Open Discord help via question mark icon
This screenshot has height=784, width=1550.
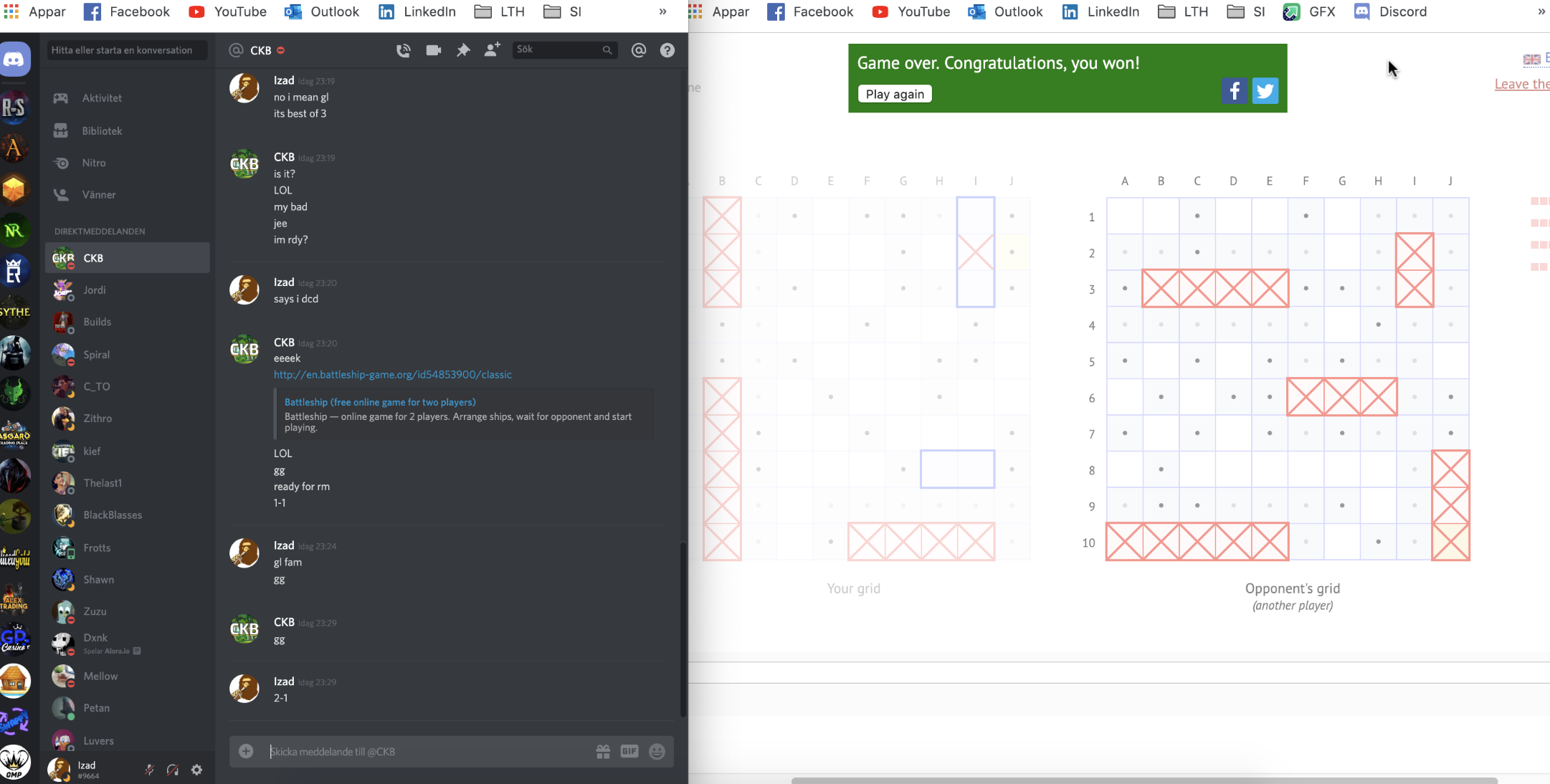(667, 50)
